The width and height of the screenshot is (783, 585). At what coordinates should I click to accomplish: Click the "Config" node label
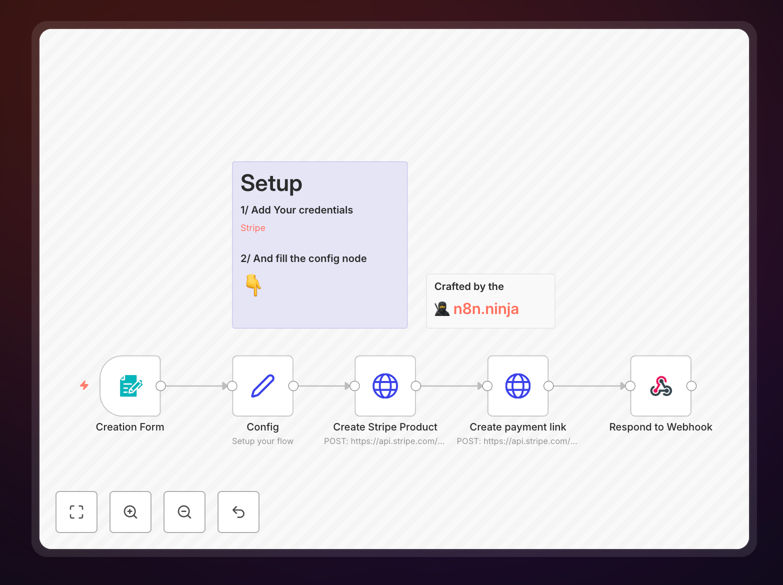coord(263,427)
